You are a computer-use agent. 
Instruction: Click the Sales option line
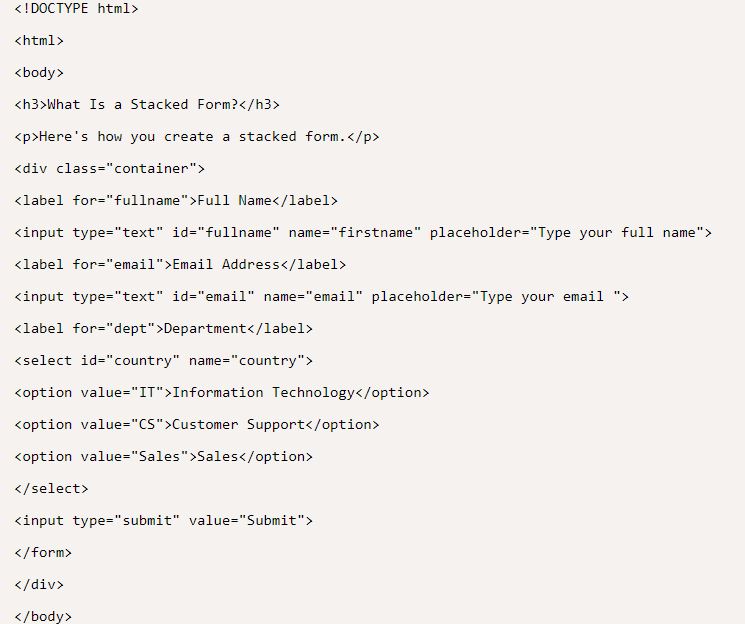pyautogui.click(x=163, y=456)
